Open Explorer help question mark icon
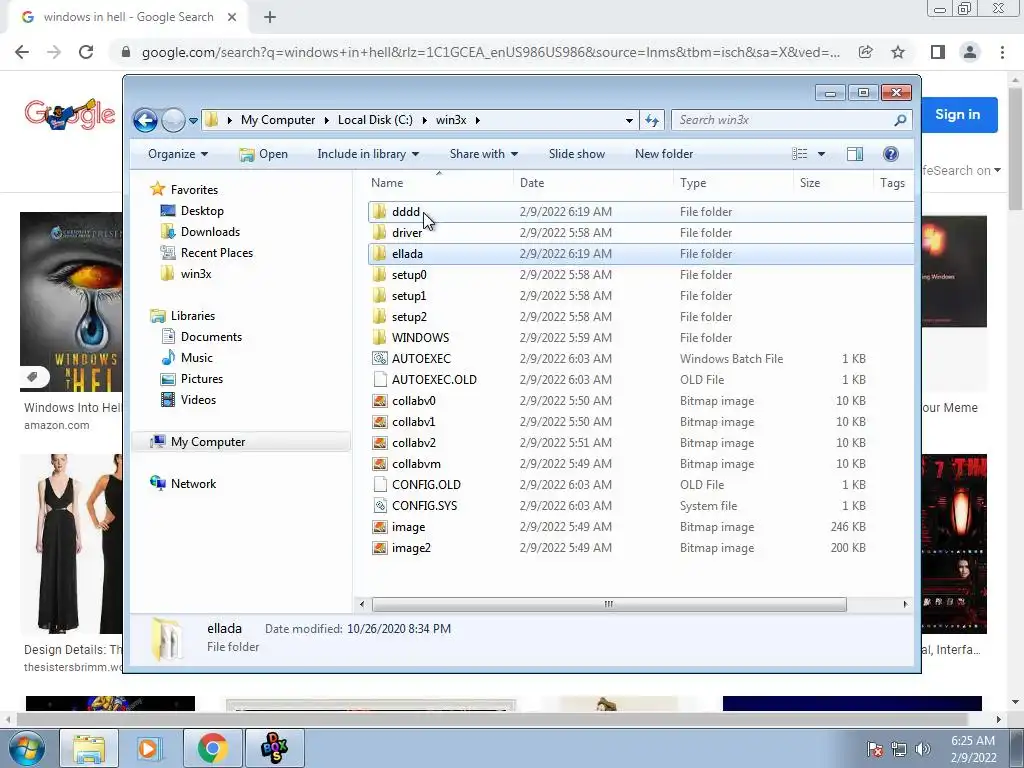The image size is (1024, 768). (x=891, y=154)
